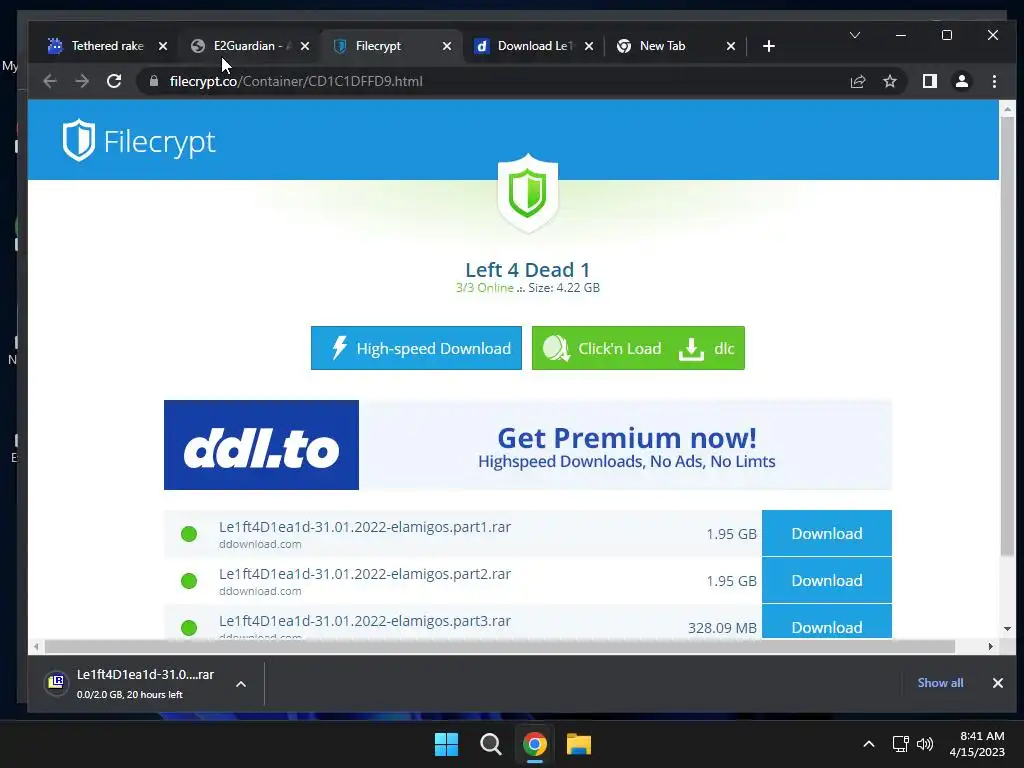
Task: Close the Download Le tab
Action: (x=588, y=46)
